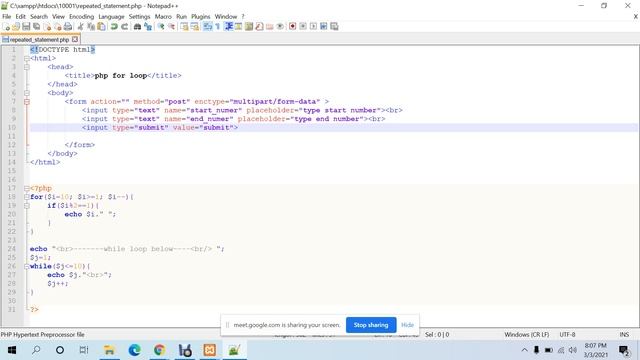Click the echo while loop below line
The image size is (640, 360).
pyautogui.click(x=127, y=249)
